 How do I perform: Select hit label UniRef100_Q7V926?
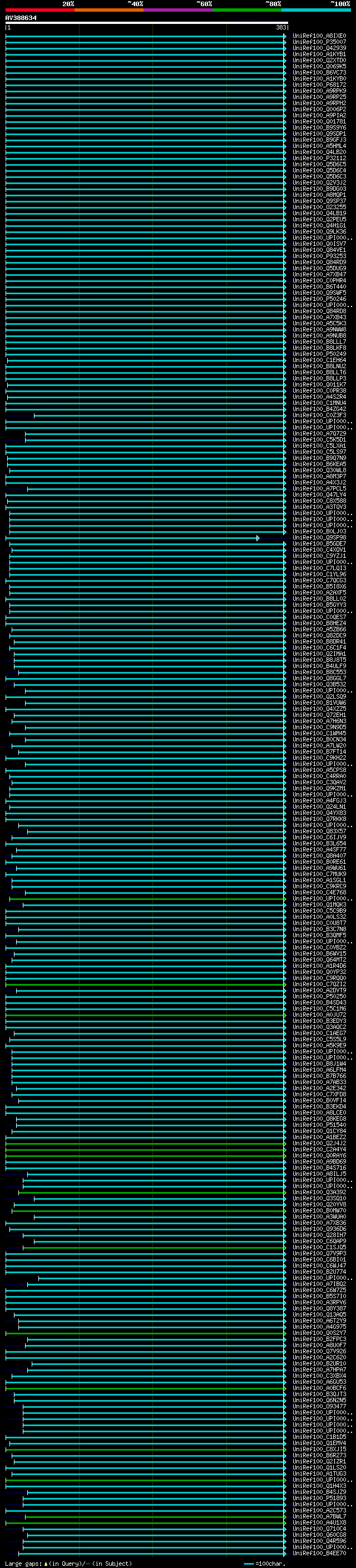[x=319, y=1351]
